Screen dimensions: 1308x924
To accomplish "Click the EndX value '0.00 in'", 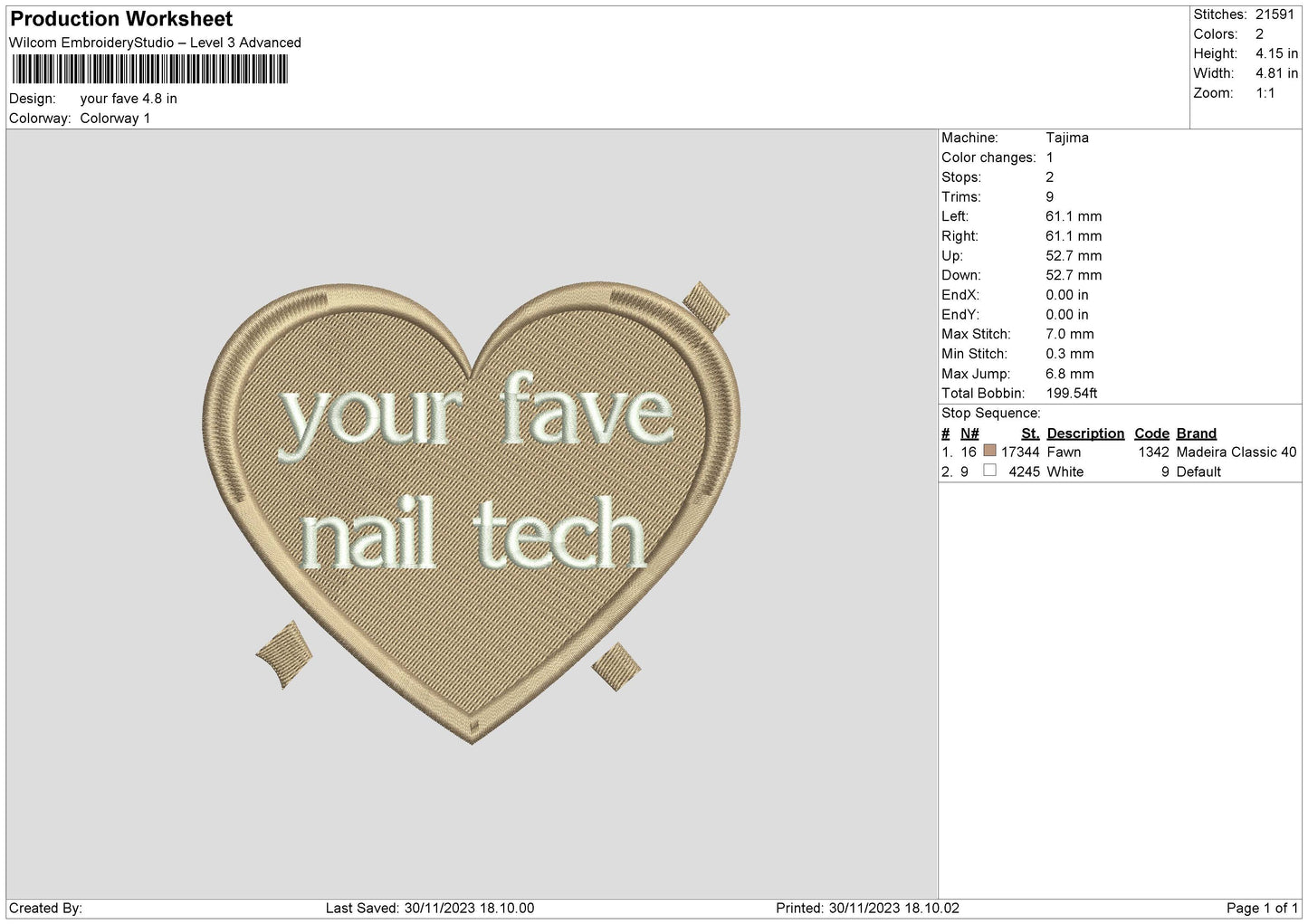I will 1067,295.
